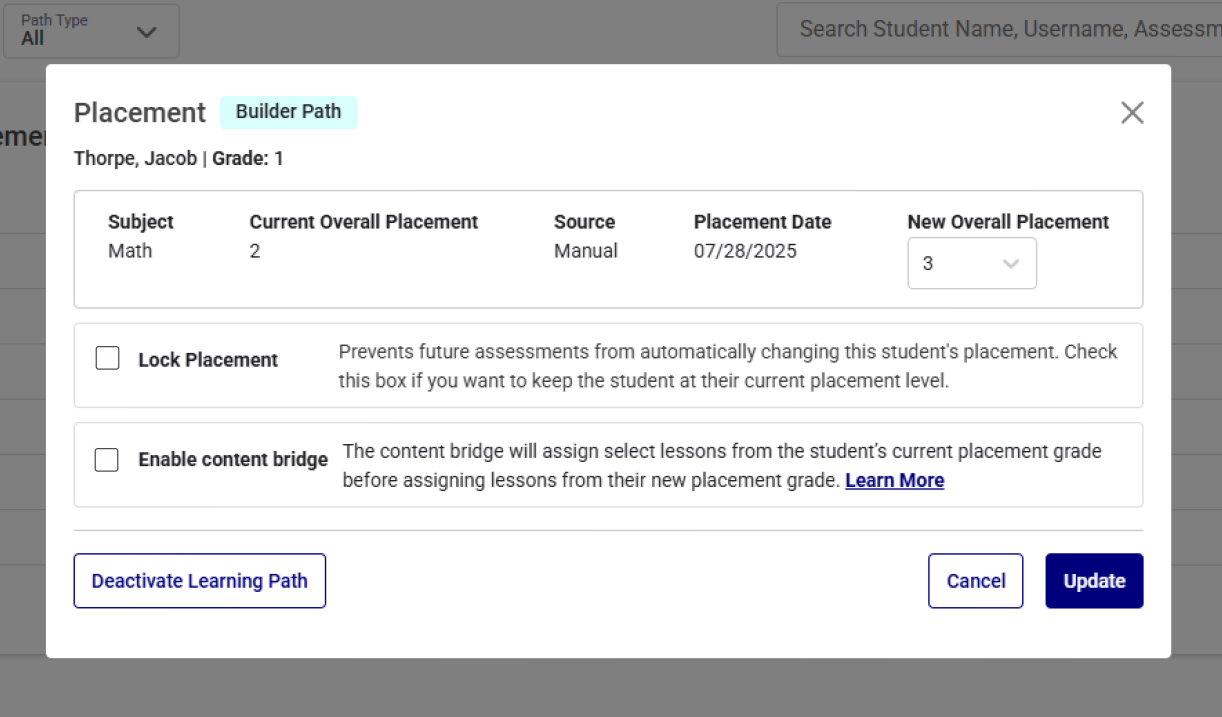Image resolution: width=1222 pixels, height=717 pixels.
Task: Deactivate the student's learning path
Action: click(199, 580)
